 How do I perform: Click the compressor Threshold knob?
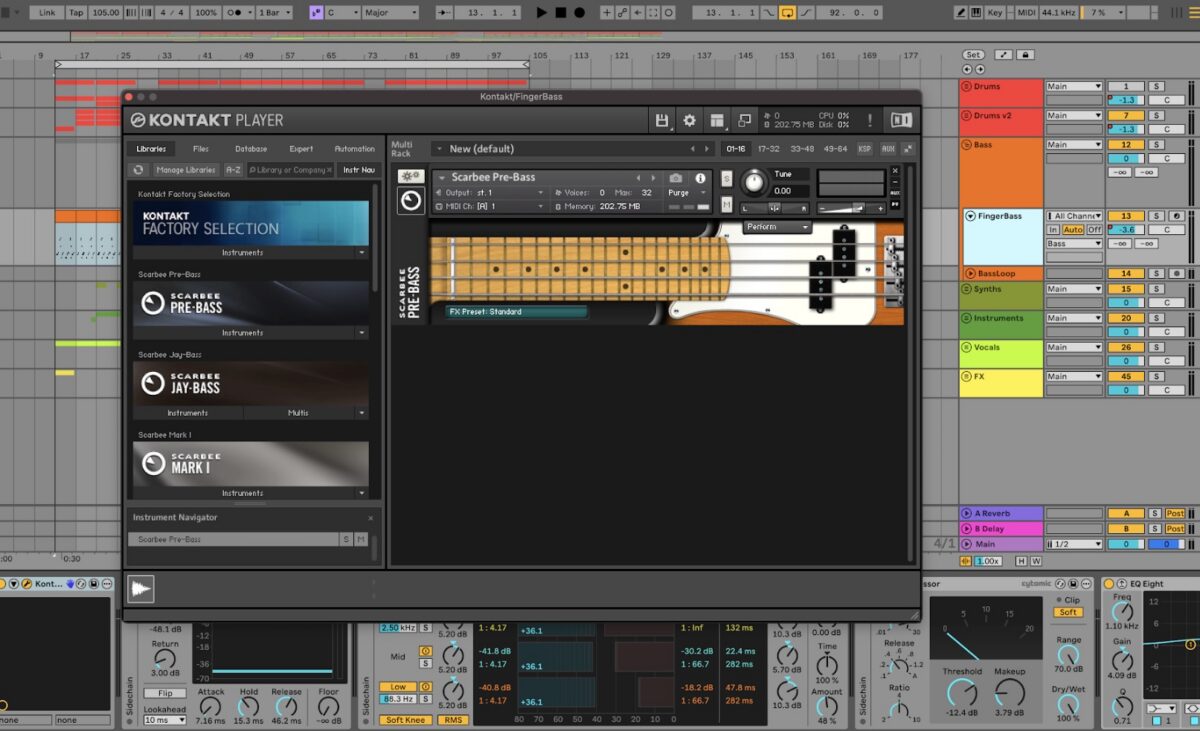point(962,693)
